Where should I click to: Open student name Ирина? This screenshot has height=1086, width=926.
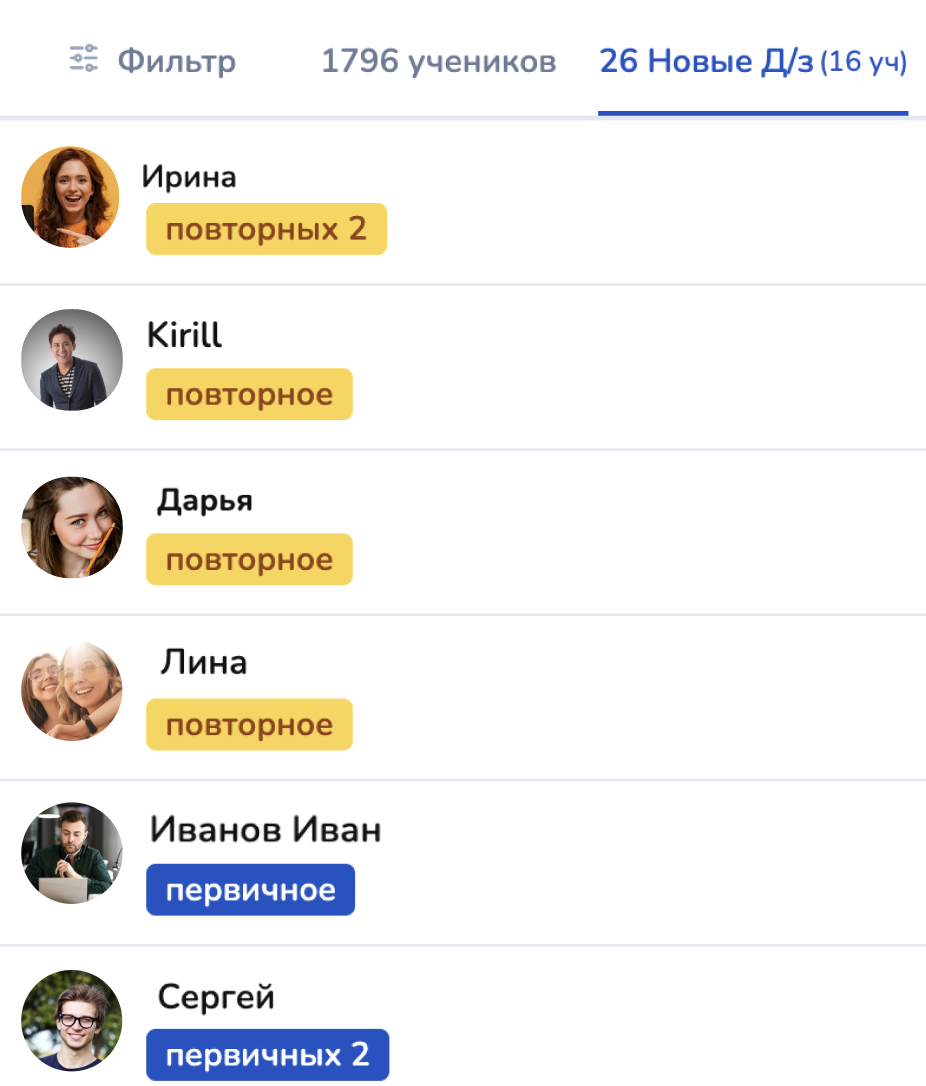(x=189, y=177)
